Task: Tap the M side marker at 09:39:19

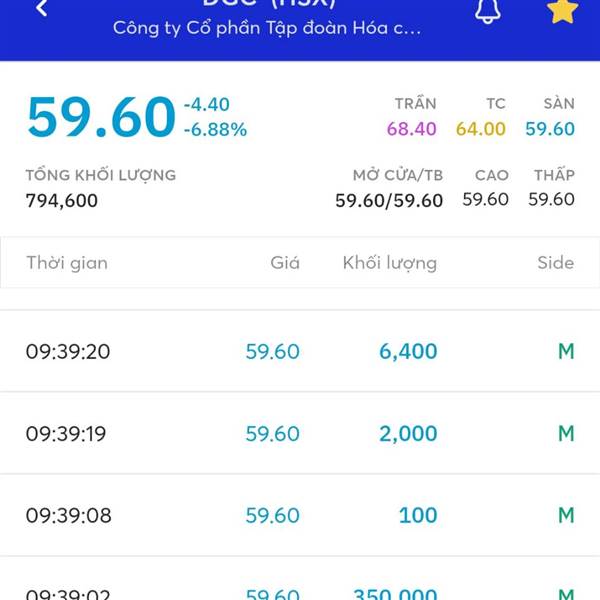Action: (566, 433)
